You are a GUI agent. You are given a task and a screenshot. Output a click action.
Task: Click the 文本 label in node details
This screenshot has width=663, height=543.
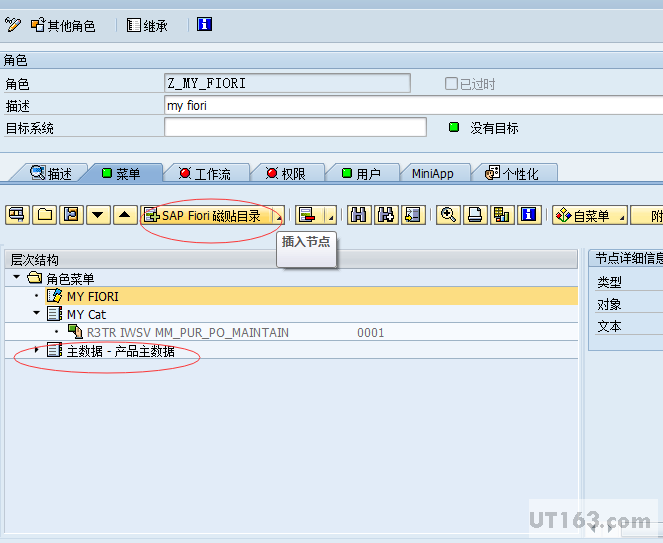(x=609, y=326)
